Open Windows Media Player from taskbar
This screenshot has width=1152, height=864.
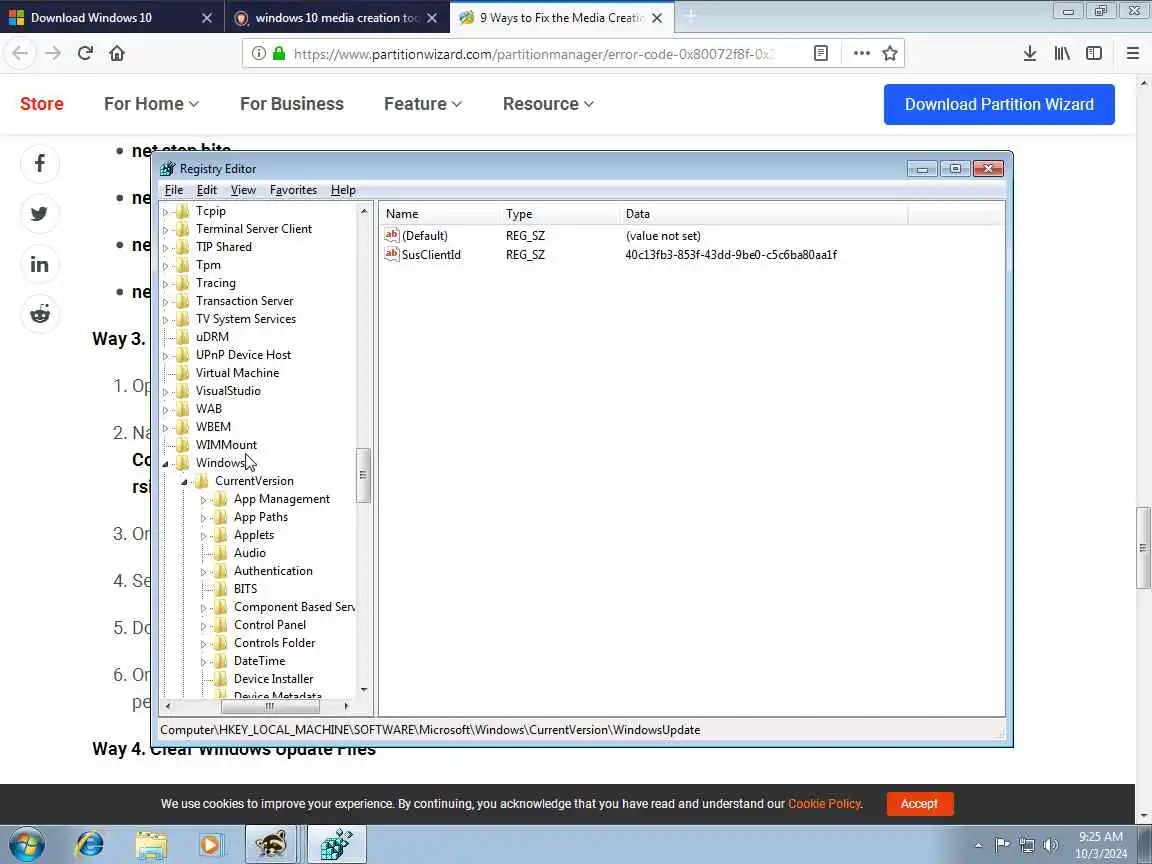click(x=211, y=845)
